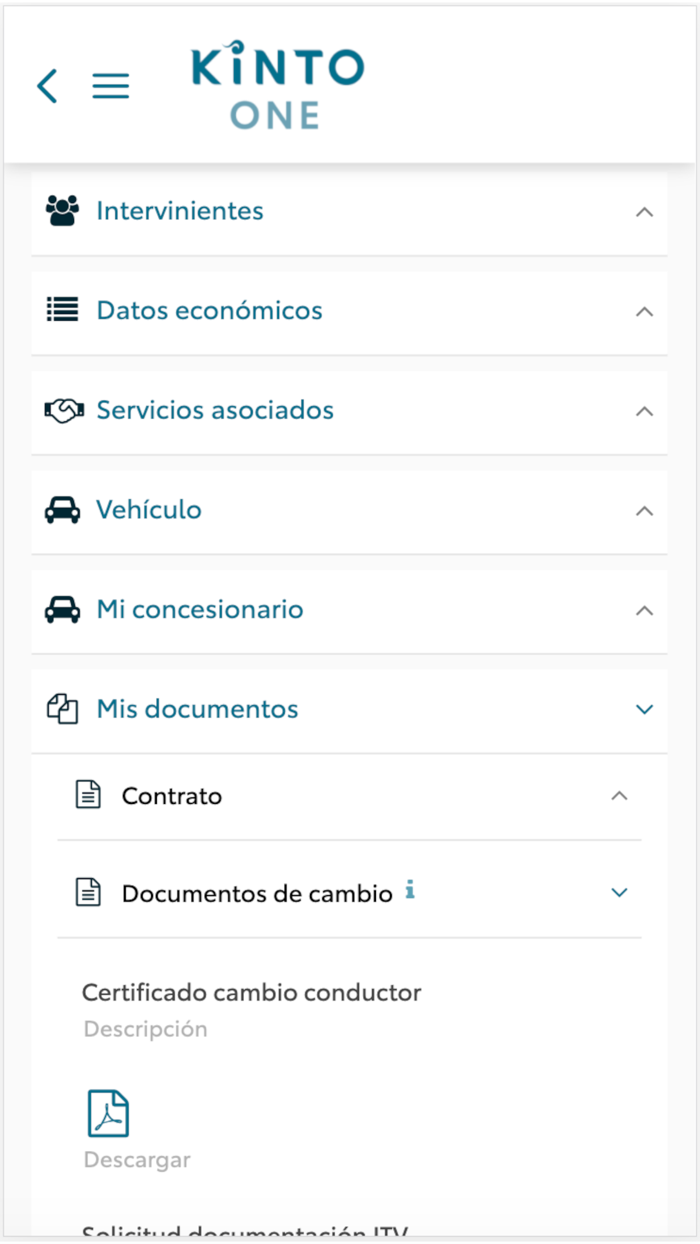Screen dimensions: 700x1244
Task: Expand the Documentos de cambio chevron
Action: [620, 892]
